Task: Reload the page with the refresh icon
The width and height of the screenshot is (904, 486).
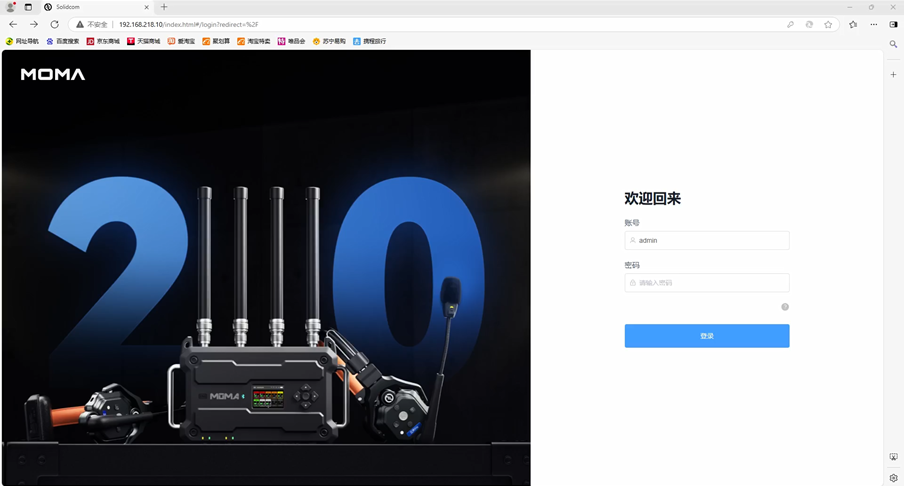Action: click(x=54, y=24)
